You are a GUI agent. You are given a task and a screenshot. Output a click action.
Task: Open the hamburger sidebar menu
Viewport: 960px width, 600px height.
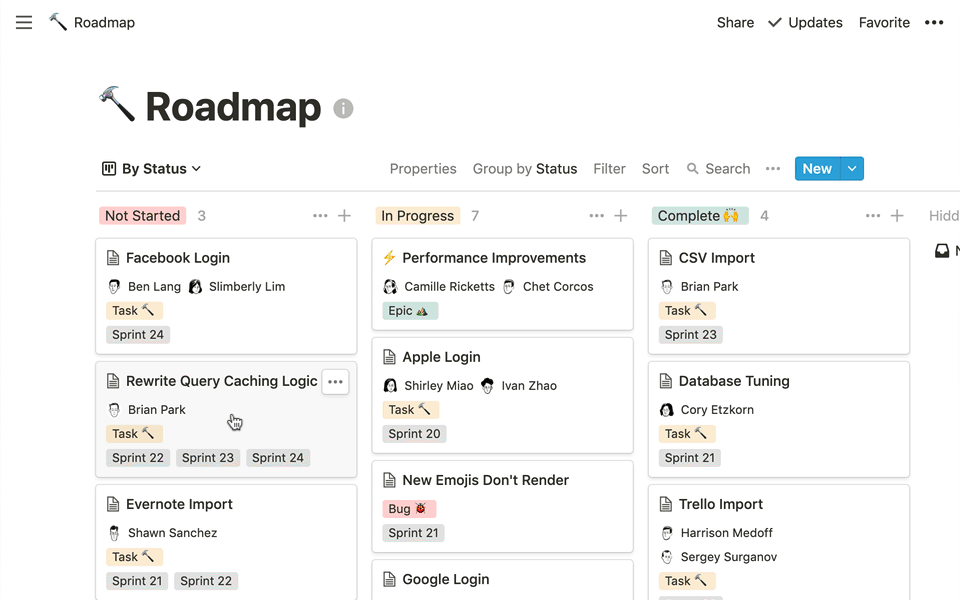point(24,23)
